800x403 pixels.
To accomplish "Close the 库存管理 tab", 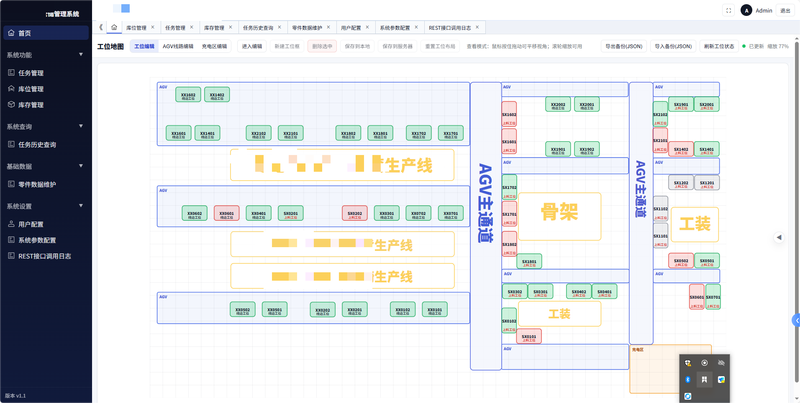I will [230, 27].
